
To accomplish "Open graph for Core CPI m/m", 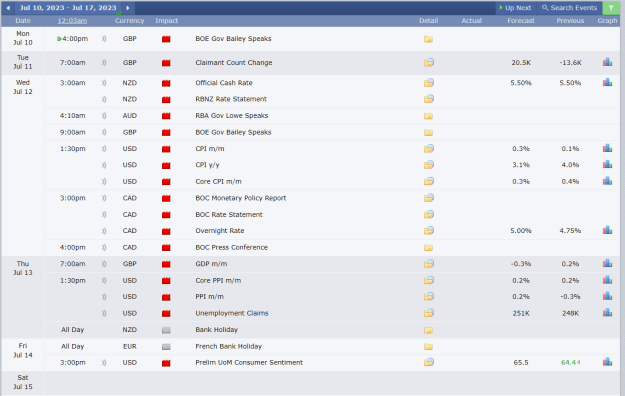I will [607, 181].
